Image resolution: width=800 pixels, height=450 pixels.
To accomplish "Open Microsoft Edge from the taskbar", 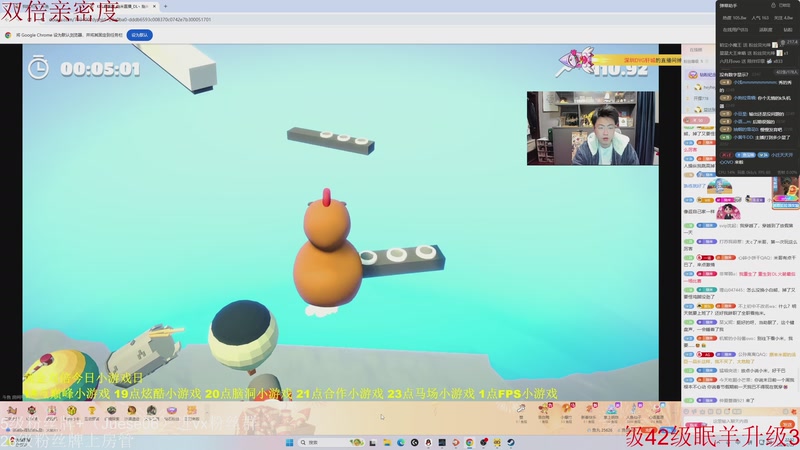I will coord(401,442).
